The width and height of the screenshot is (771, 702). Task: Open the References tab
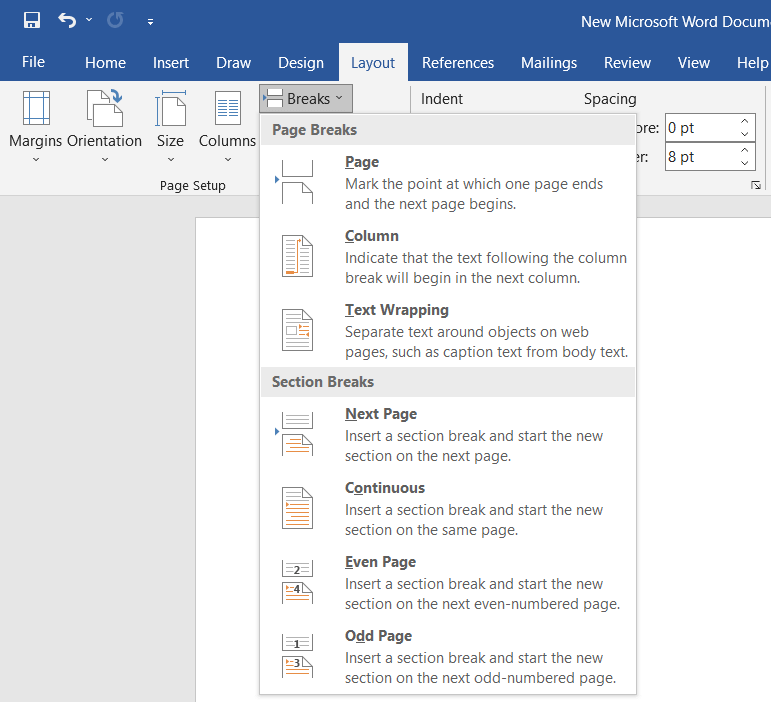(458, 62)
